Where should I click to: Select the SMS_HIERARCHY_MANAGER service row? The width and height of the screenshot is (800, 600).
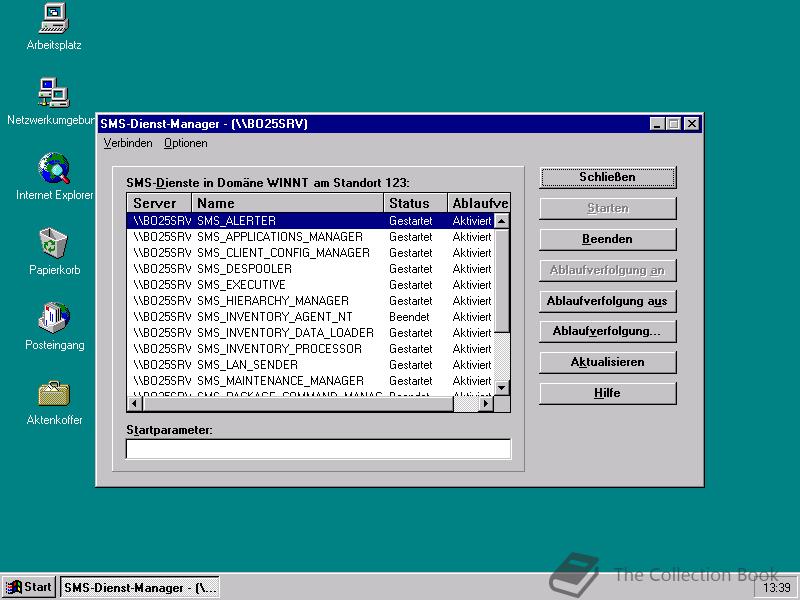tap(310, 301)
